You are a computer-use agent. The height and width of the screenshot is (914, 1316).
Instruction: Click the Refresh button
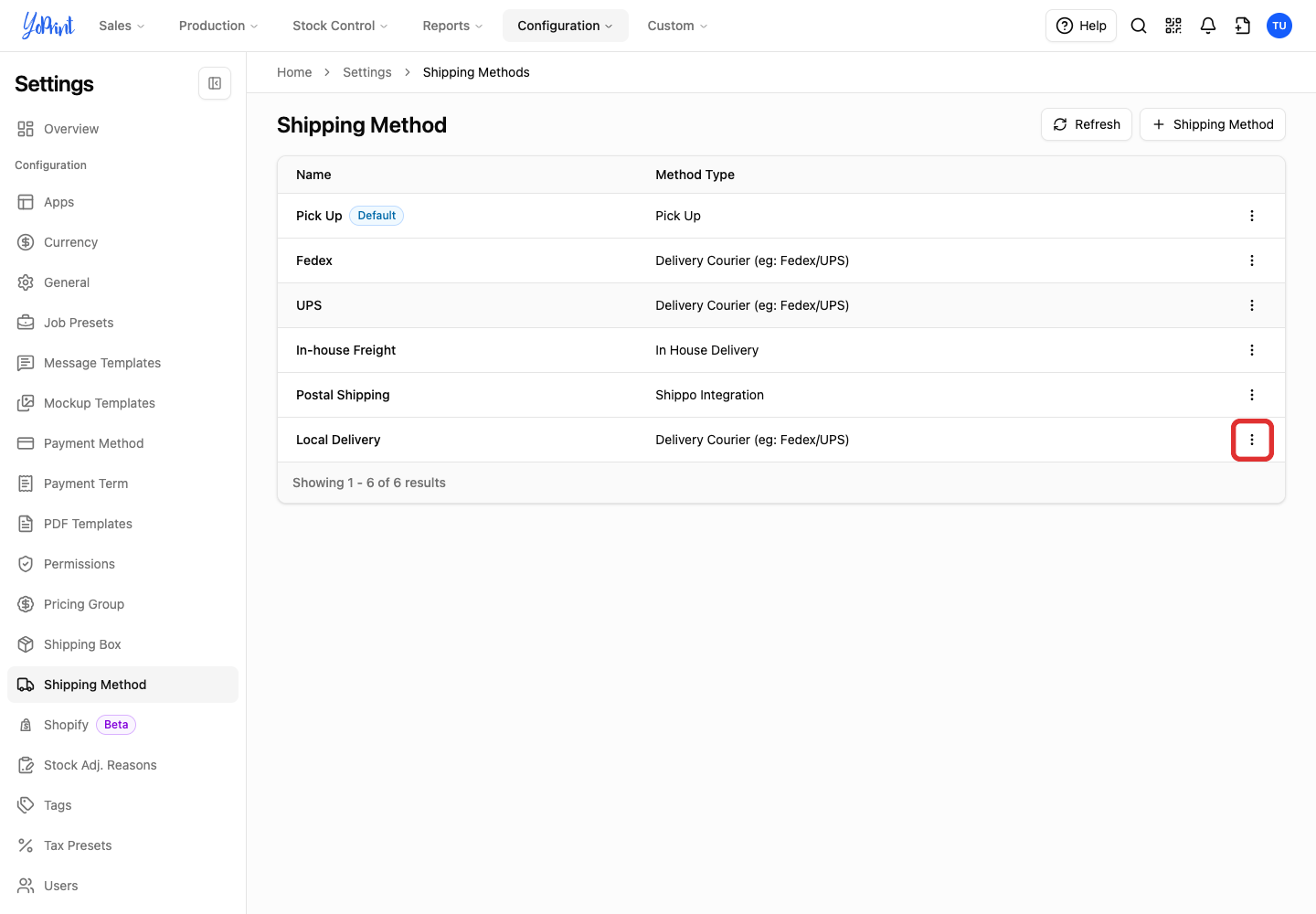[1087, 124]
